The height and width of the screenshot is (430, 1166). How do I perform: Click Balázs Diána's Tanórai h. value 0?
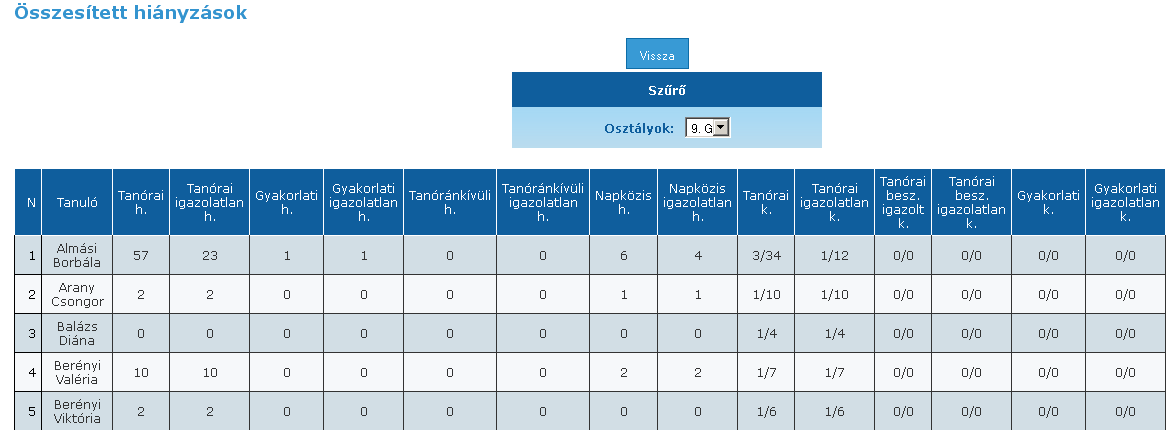point(141,333)
